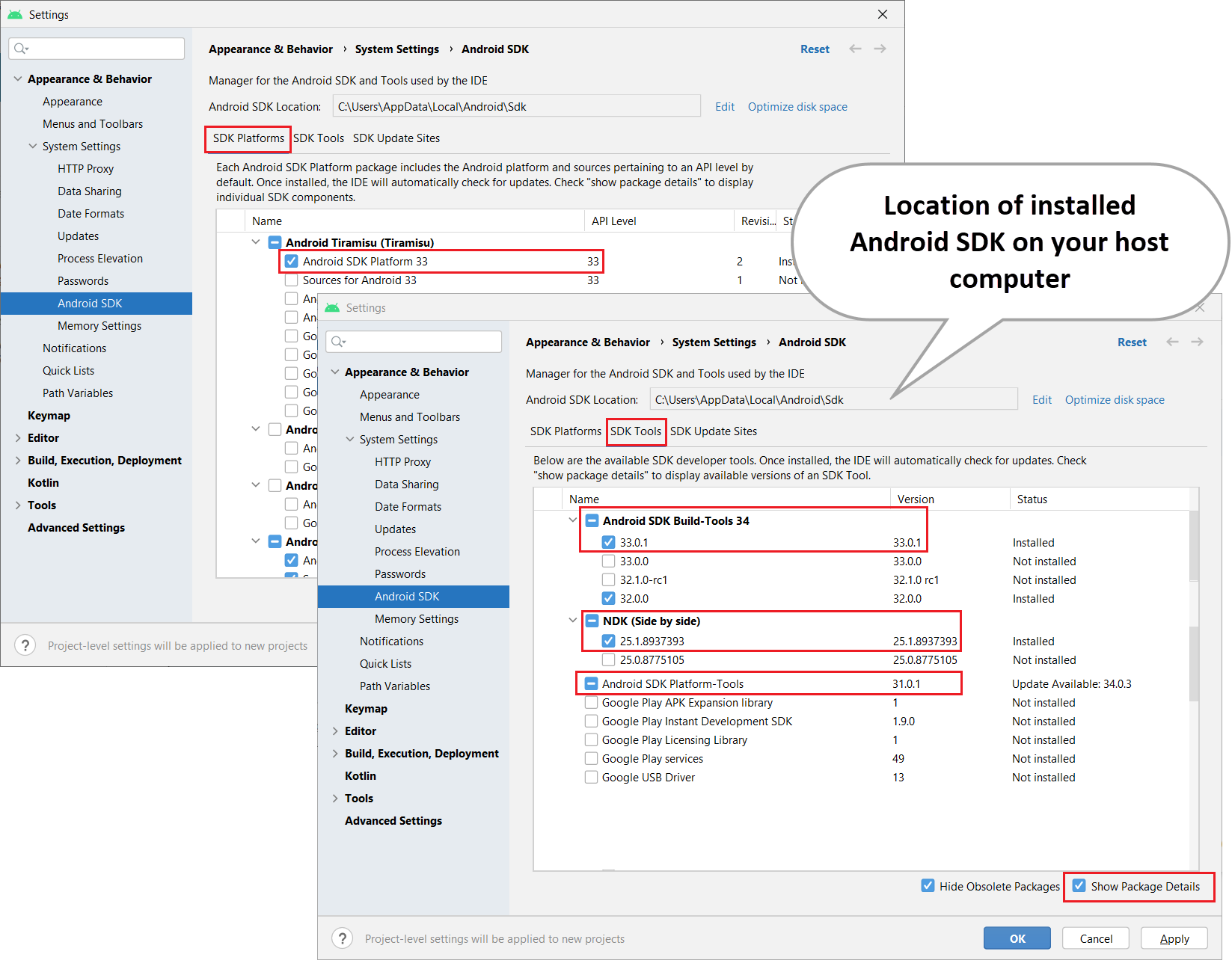Uncheck Show Package Details
The image size is (1232, 975).
coord(1079,885)
